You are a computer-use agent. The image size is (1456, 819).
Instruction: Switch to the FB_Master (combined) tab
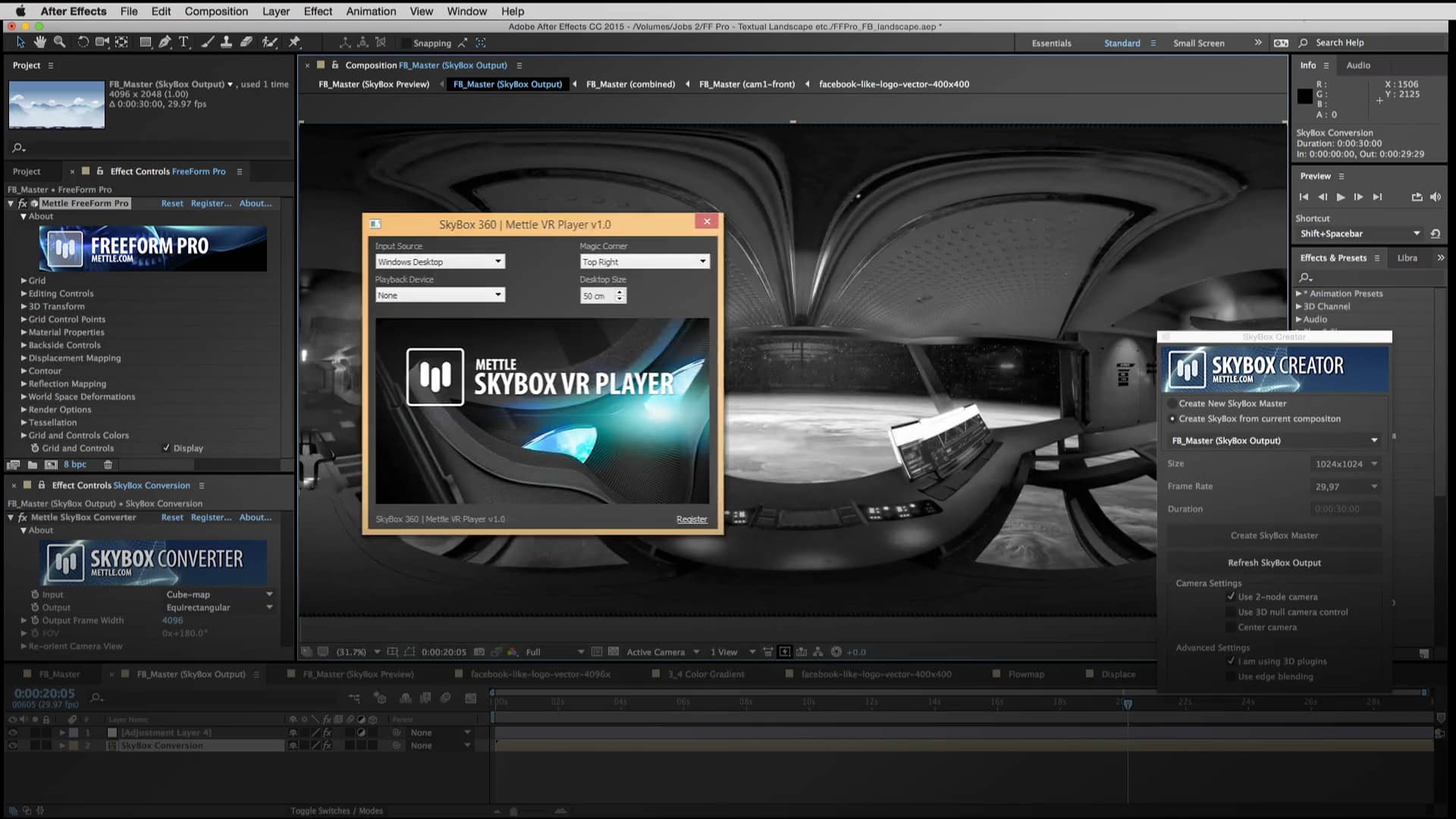tap(630, 84)
